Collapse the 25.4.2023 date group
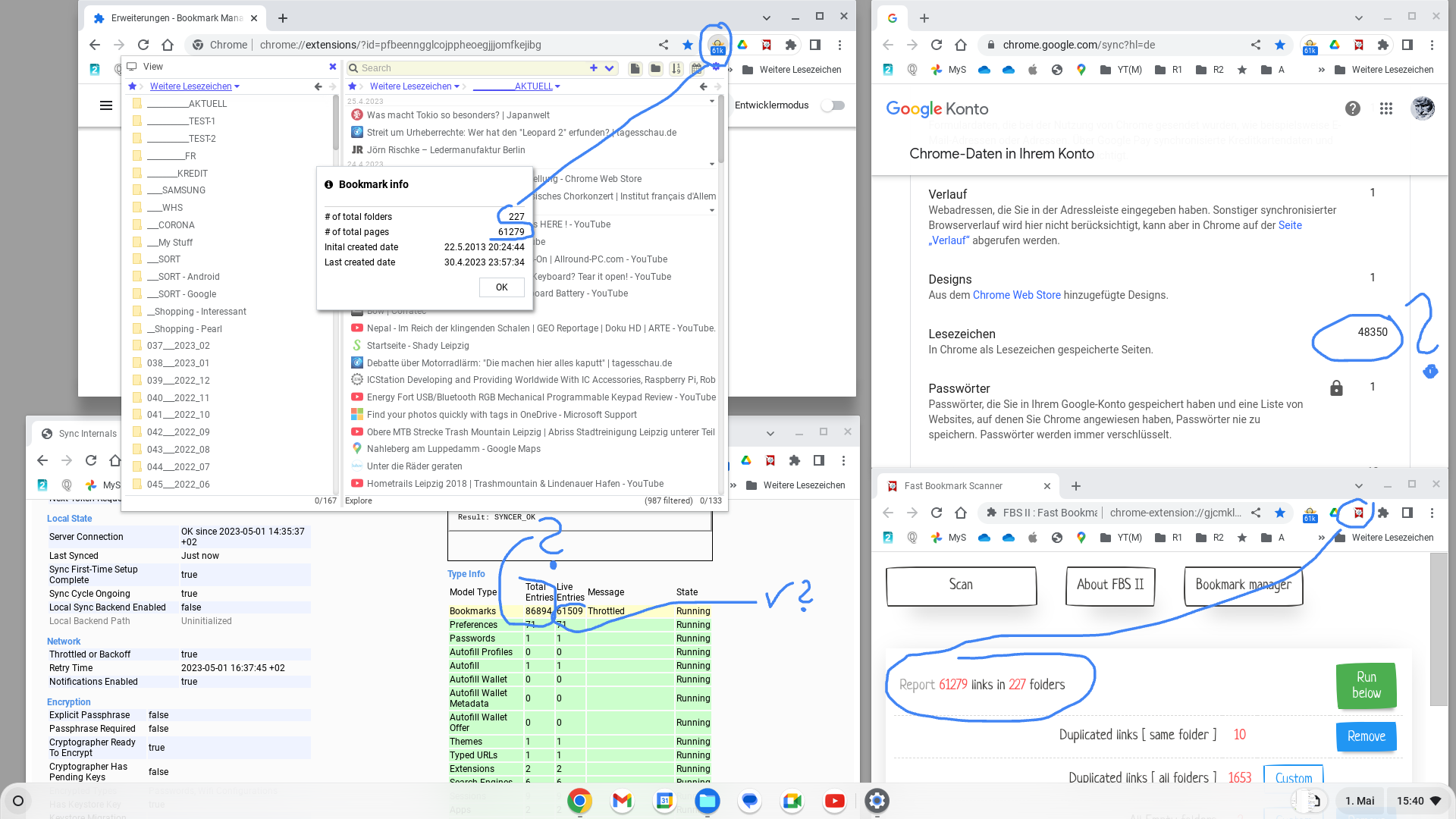 coord(711,101)
